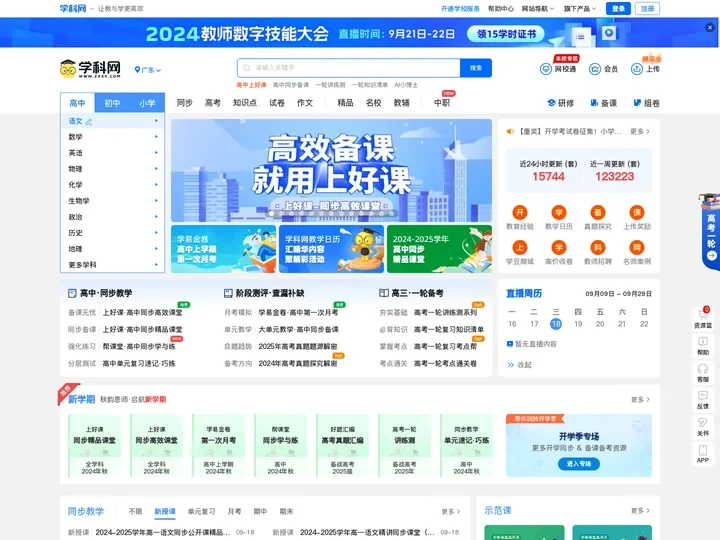Click 领15学时证书 banner button

[506, 34]
